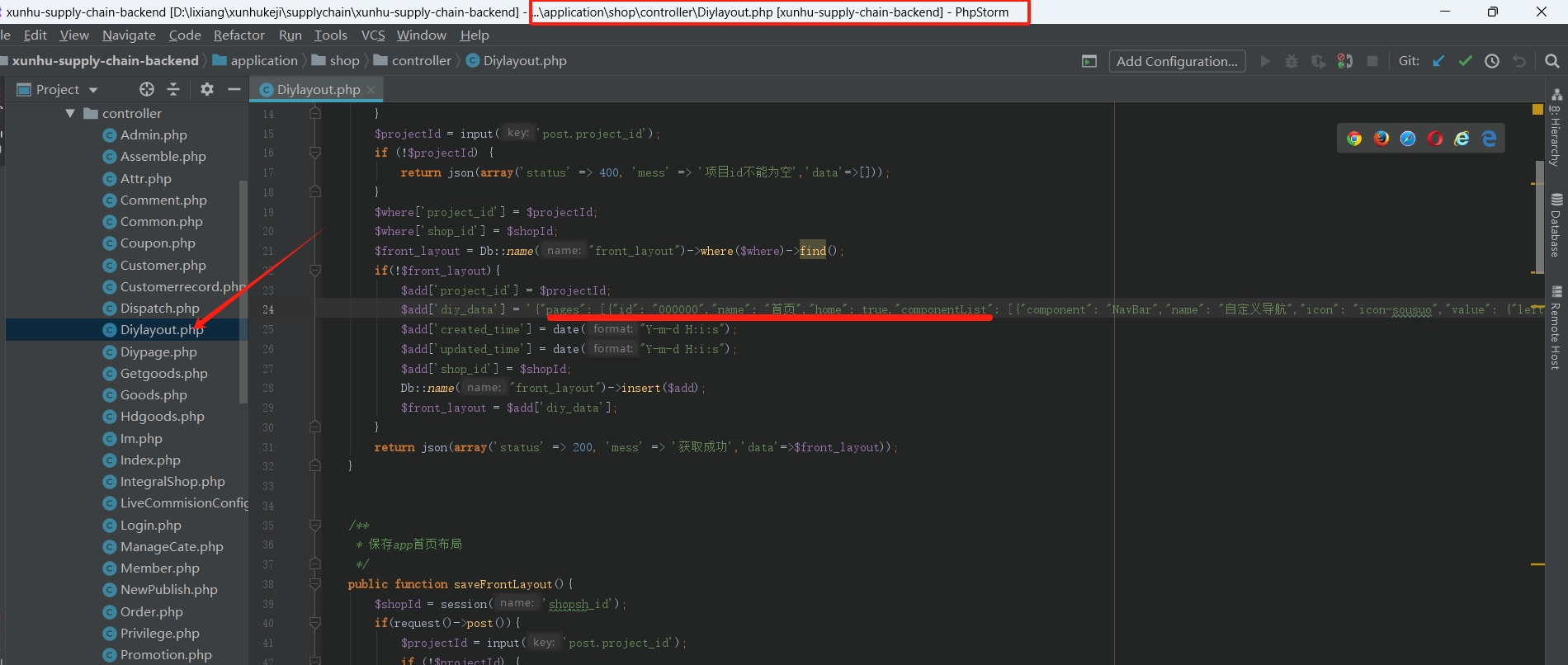Open the Window menu
1568x665 pixels.
[x=421, y=35]
